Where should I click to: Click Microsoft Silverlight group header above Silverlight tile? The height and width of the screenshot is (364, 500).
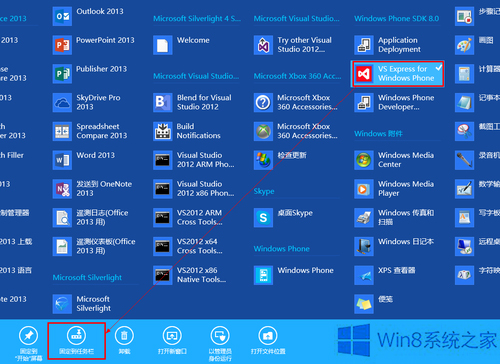[x=87, y=277]
